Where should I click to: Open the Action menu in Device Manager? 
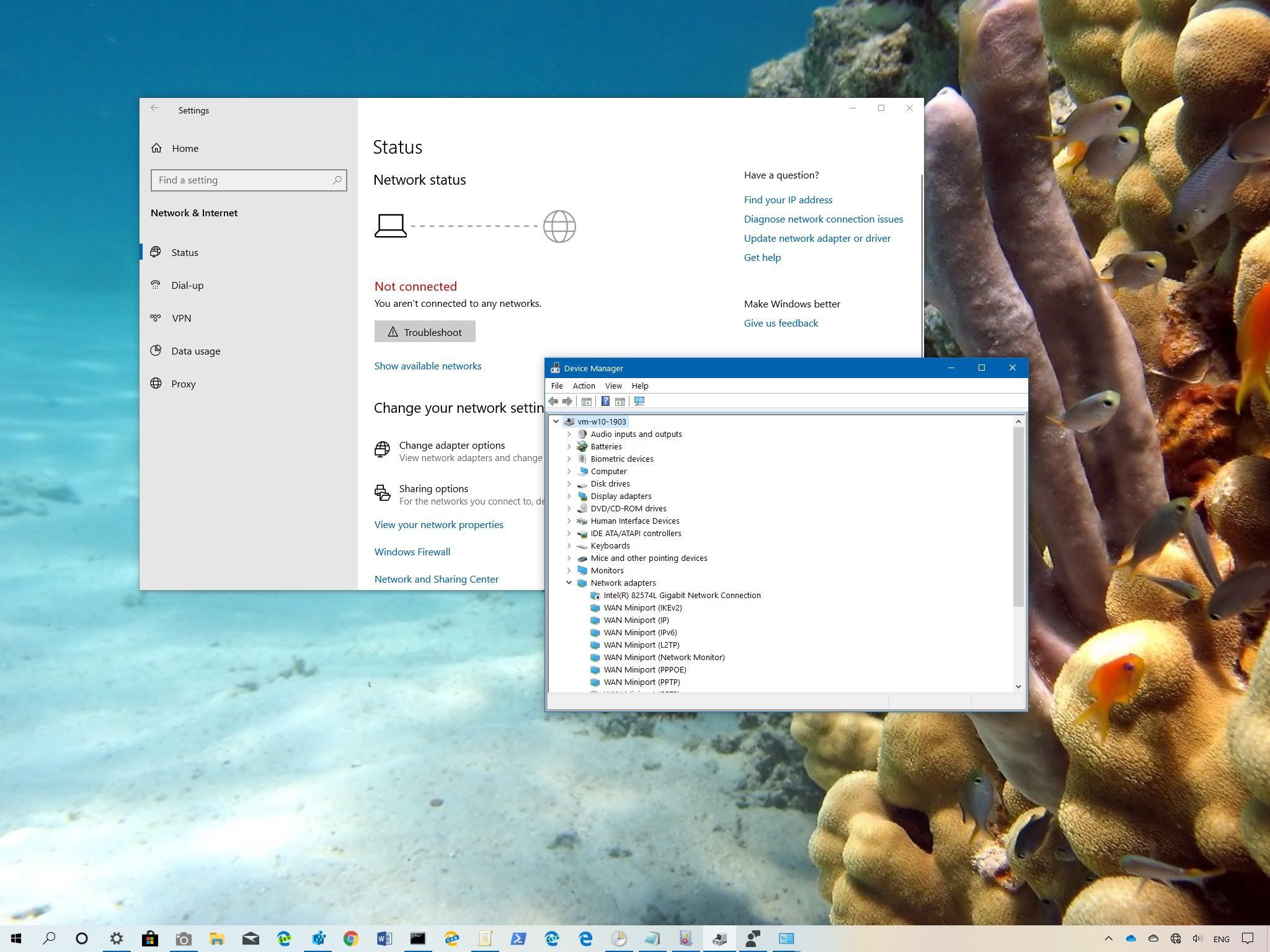point(584,386)
